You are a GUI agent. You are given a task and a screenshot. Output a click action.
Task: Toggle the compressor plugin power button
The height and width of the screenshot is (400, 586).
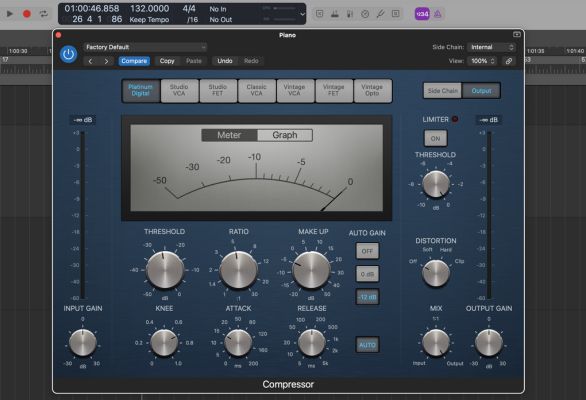click(68, 54)
